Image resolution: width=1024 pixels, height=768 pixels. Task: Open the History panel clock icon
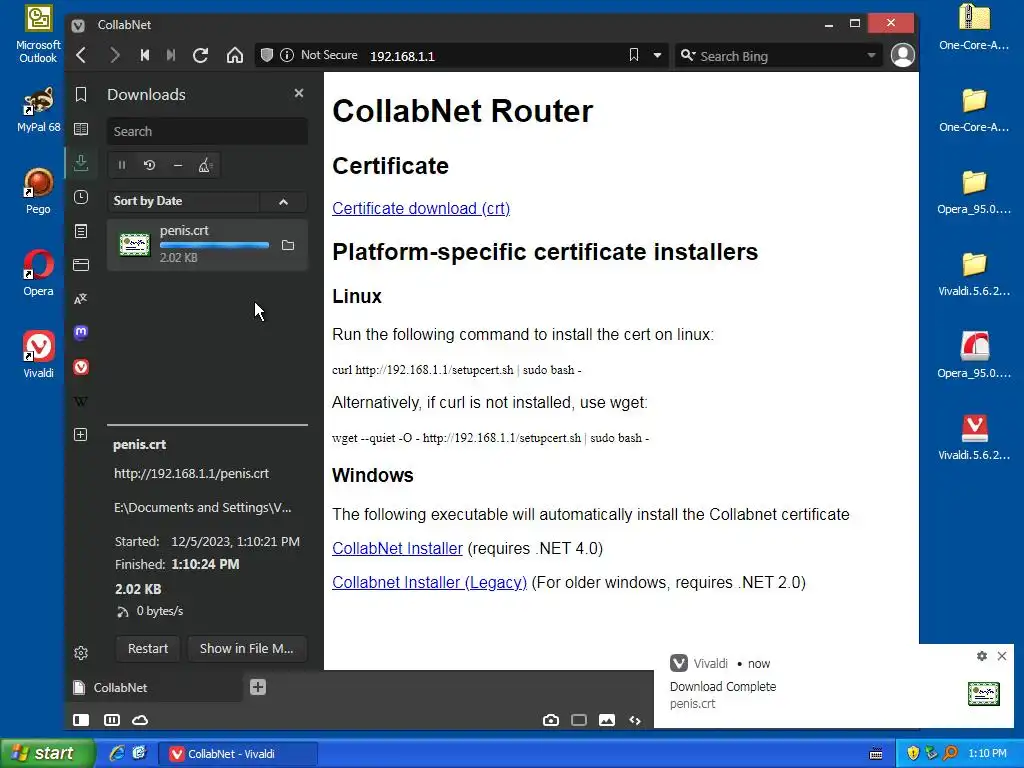pyautogui.click(x=81, y=197)
